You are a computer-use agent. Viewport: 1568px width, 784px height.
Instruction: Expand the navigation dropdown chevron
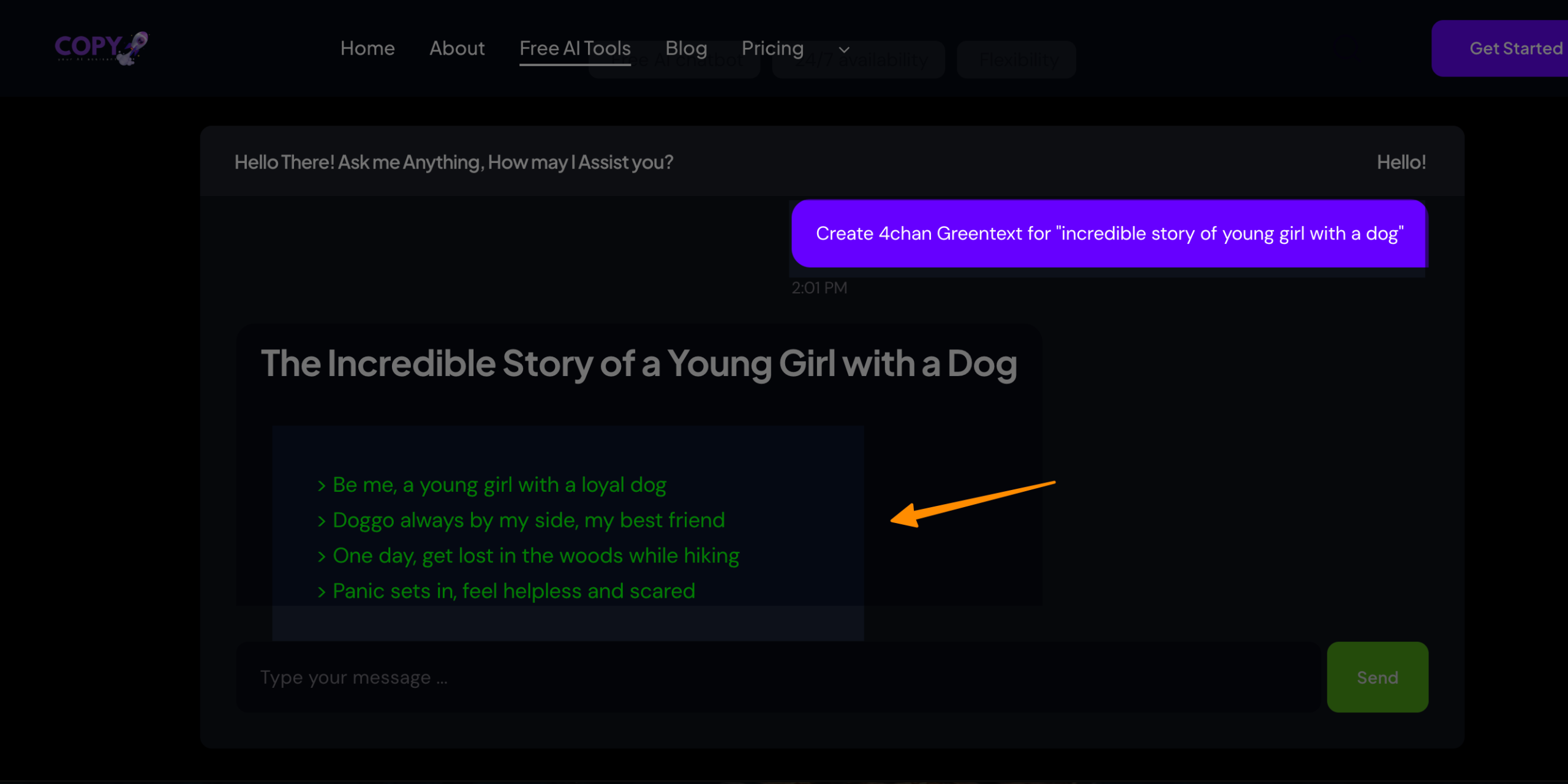(x=844, y=50)
